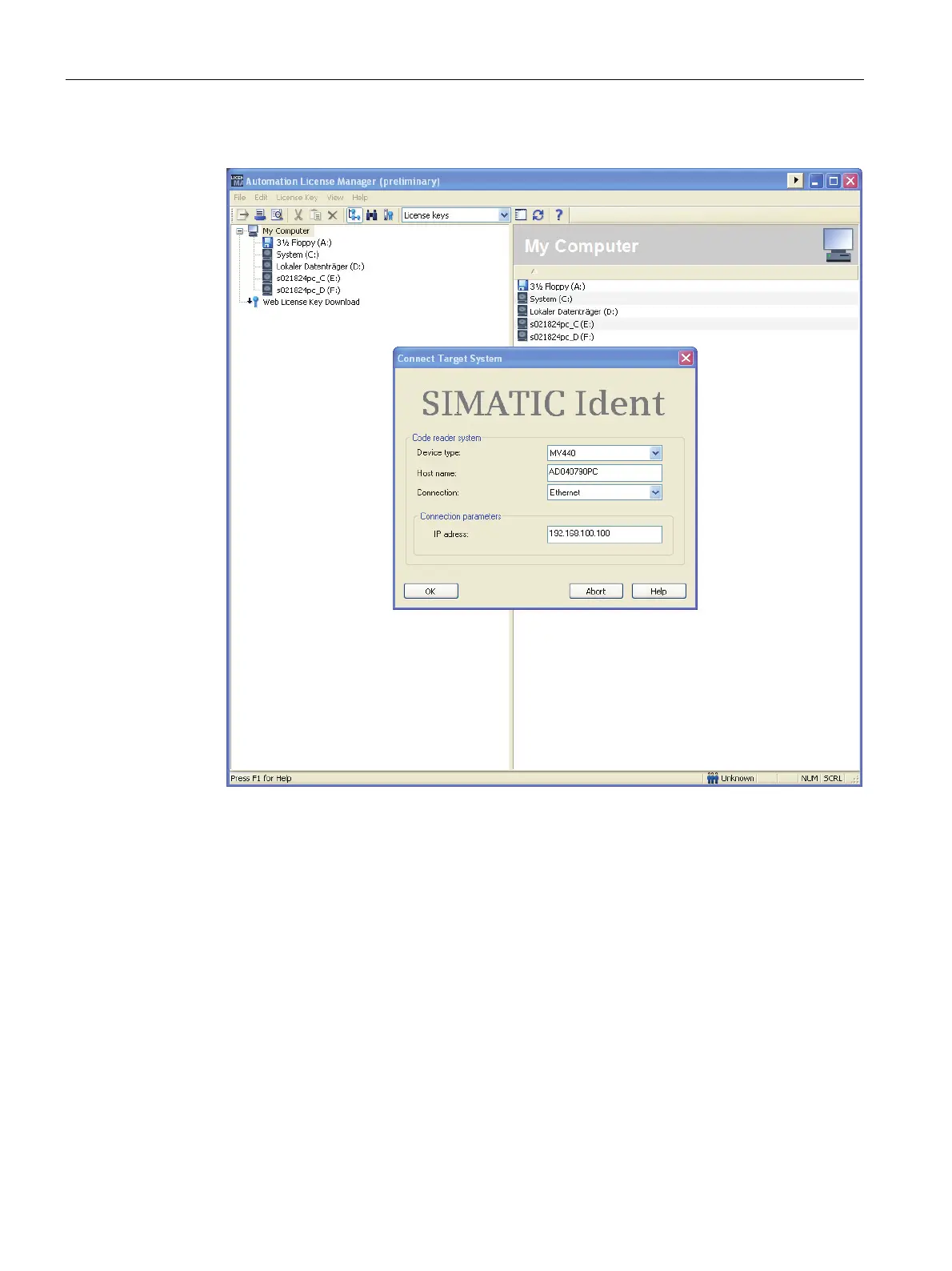Open the Connection dropdown showing Ethernet

656,493
